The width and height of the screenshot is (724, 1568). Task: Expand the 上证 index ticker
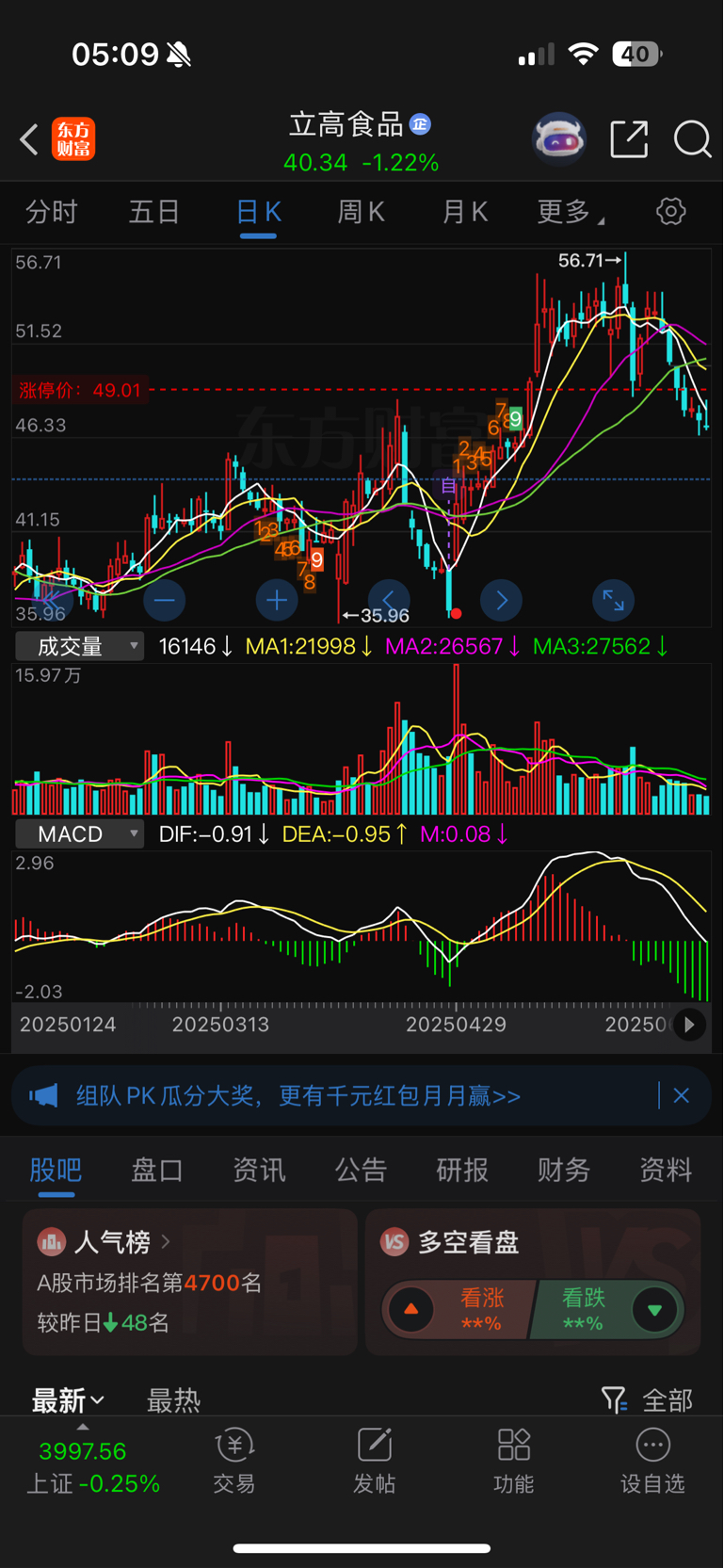point(83,1428)
